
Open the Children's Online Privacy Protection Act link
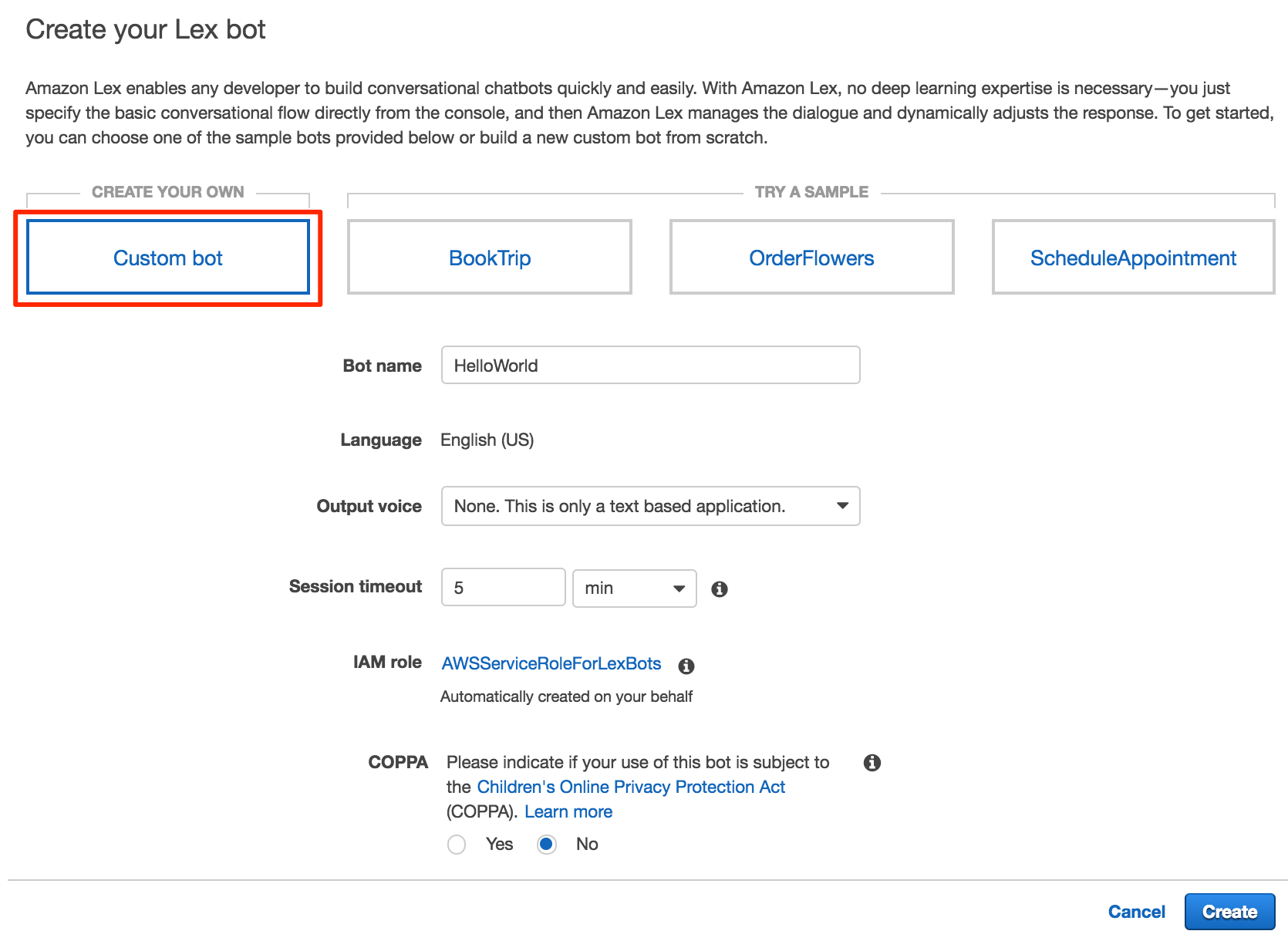pyautogui.click(x=631, y=787)
